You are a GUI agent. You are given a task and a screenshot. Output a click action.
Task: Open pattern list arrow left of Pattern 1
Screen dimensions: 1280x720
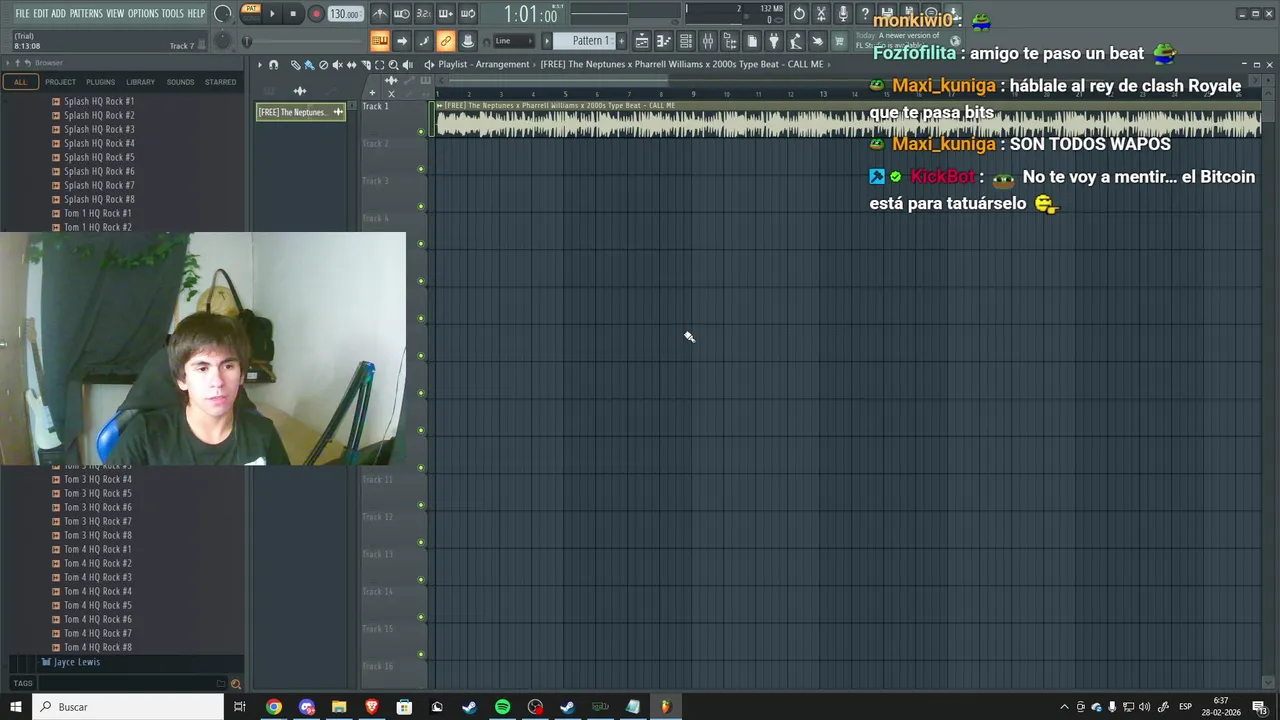coord(547,41)
